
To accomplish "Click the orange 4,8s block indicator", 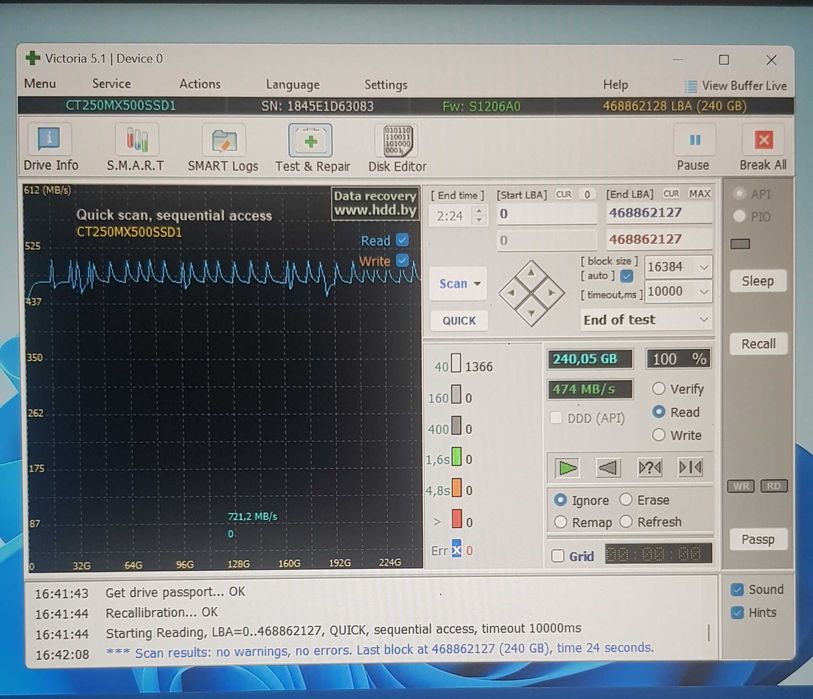I will [456, 488].
